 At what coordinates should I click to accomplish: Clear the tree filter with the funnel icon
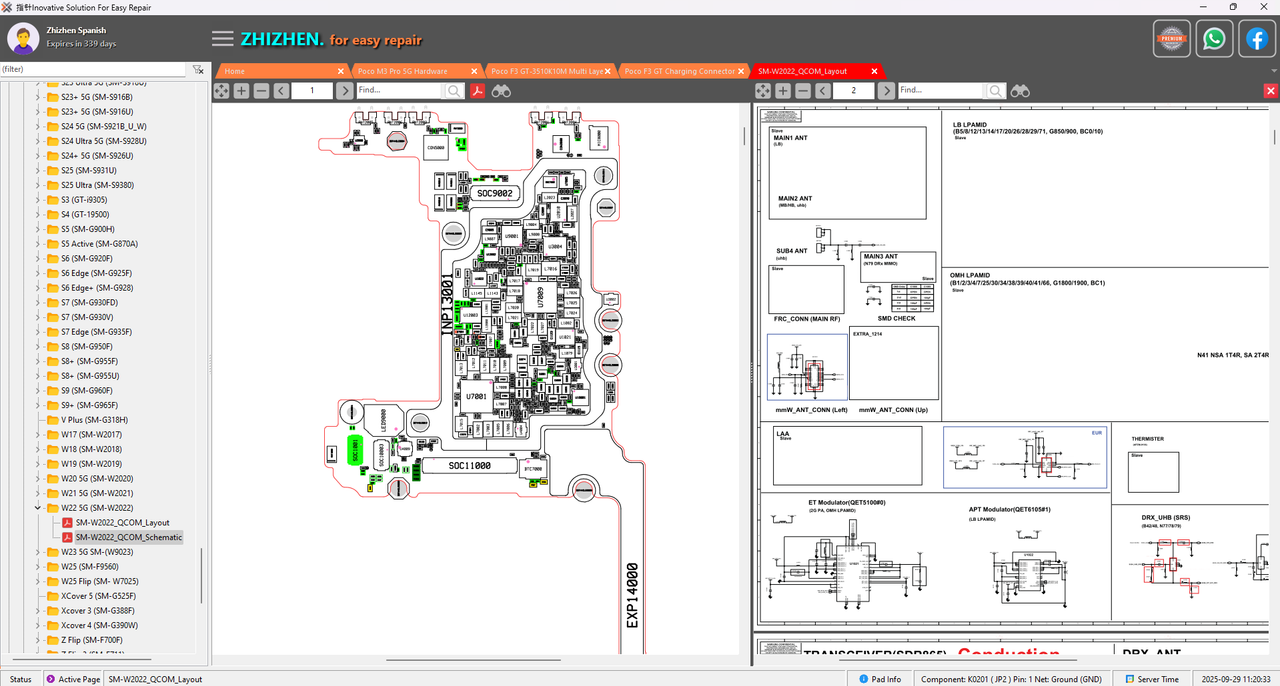(x=198, y=70)
